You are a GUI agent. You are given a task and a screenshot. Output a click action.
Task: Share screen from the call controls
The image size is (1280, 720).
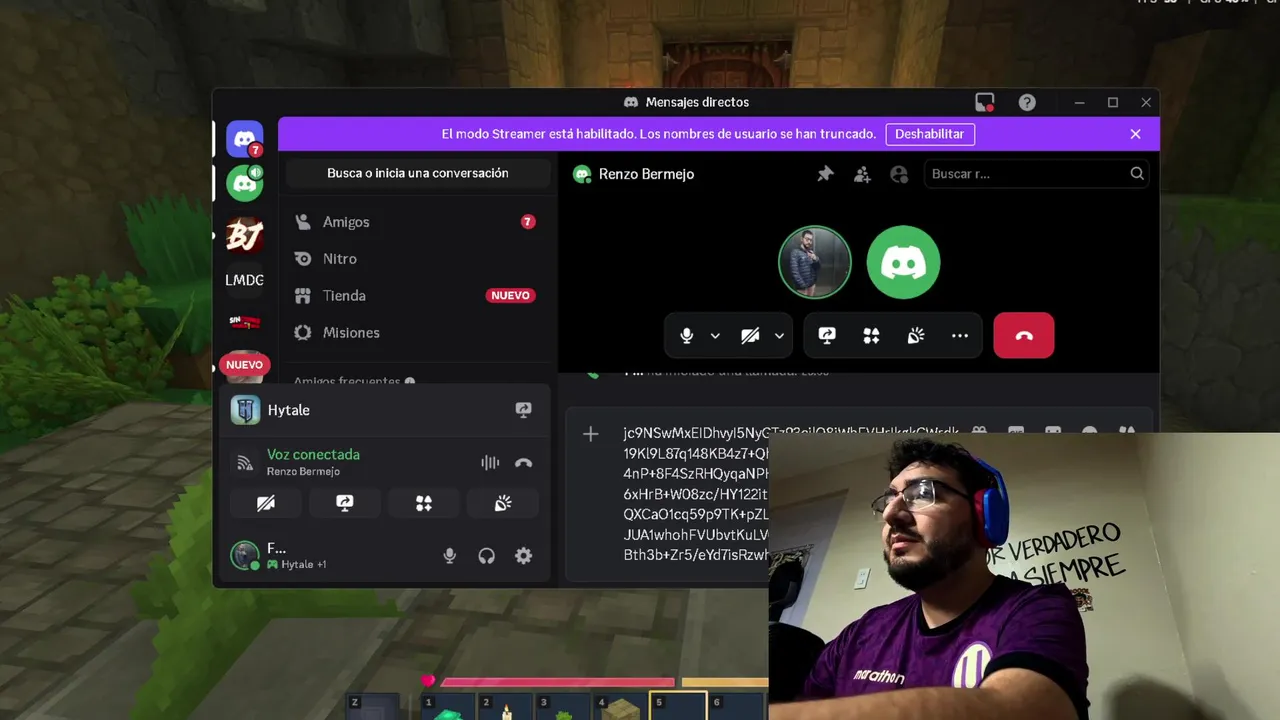click(x=827, y=336)
